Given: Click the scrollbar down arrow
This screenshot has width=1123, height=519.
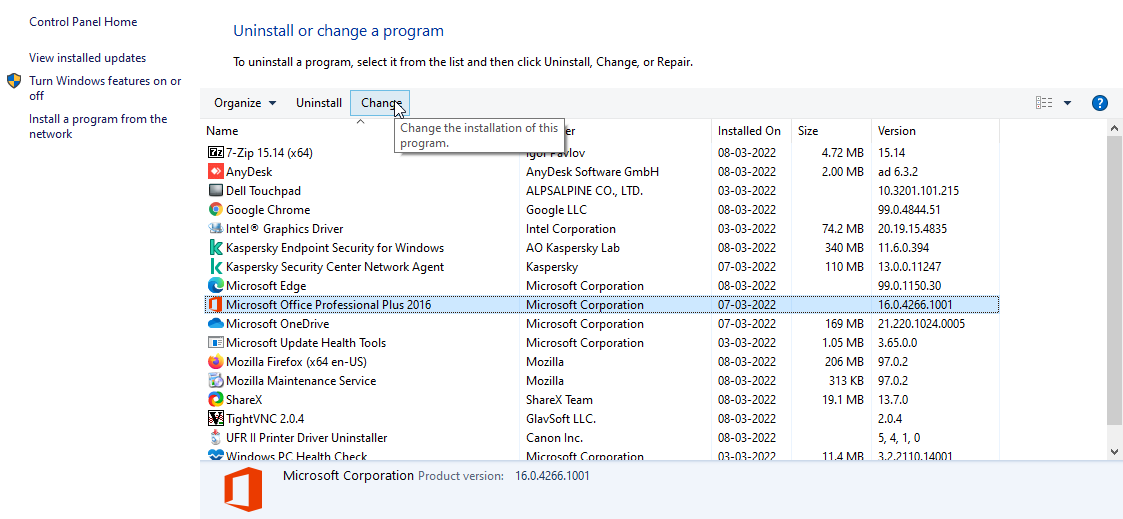Looking at the screenshot, I should point(1114,451).
